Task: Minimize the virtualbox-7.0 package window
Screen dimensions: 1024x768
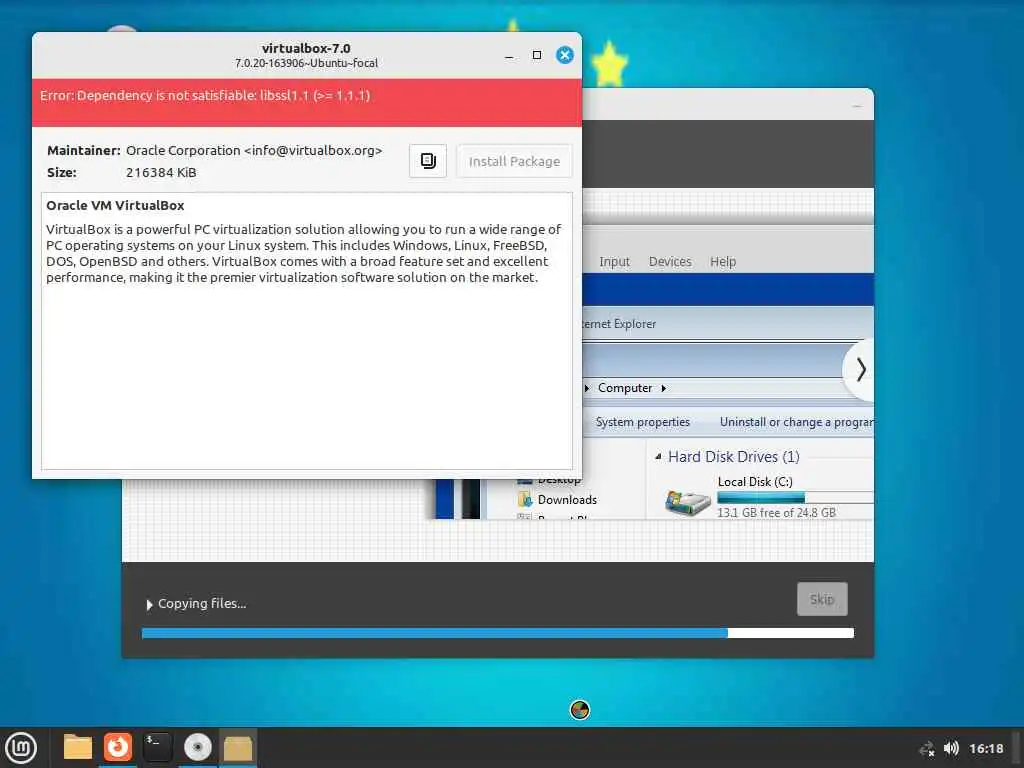Action: click(509, 56)
